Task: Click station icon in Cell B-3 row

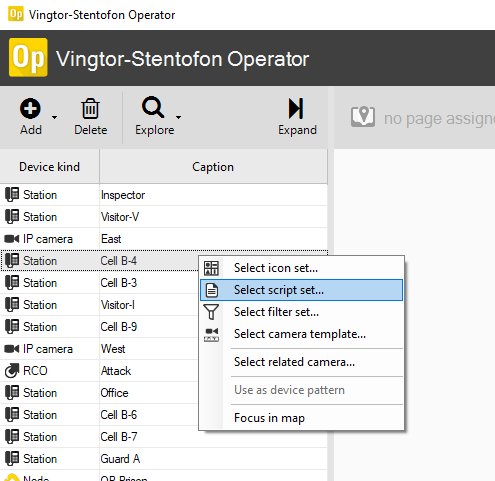Action: [12, 283]
